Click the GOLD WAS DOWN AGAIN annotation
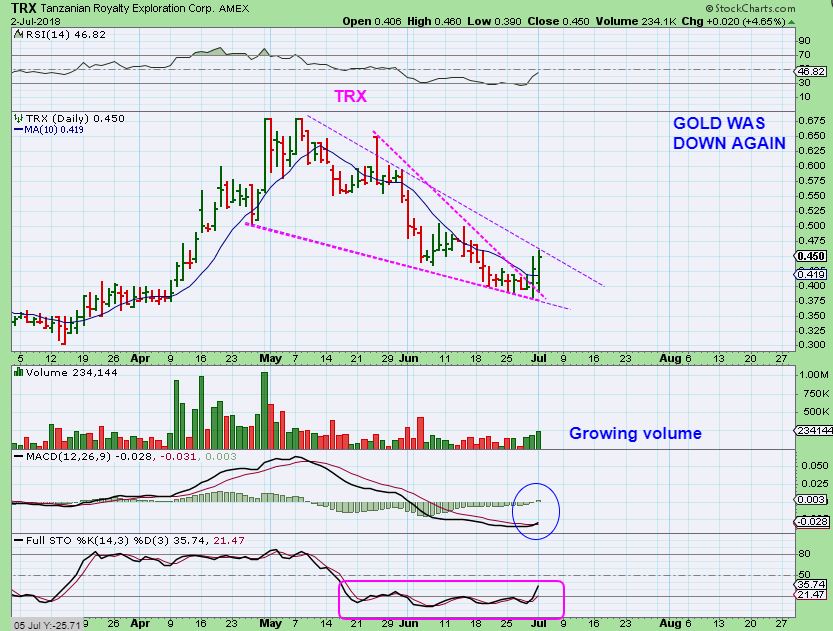Image resolution: width=833 pixels, height=631 pixels. [x=729, y=133]
